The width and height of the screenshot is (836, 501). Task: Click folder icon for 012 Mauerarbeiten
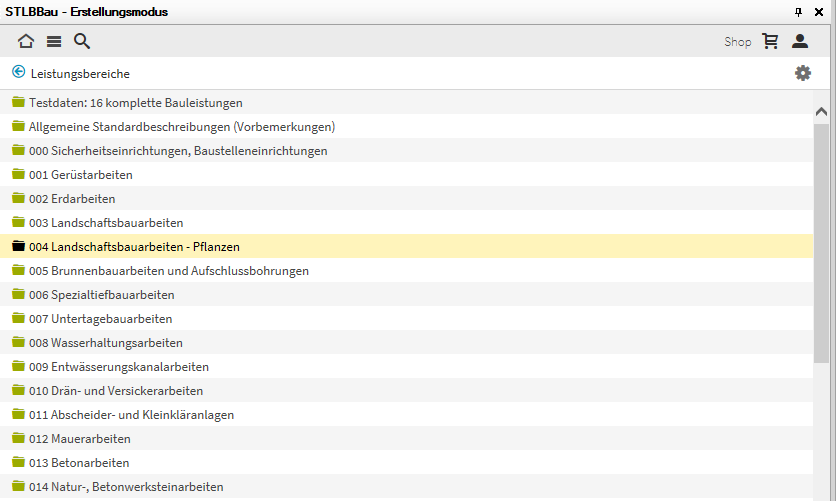click(19, 437)
